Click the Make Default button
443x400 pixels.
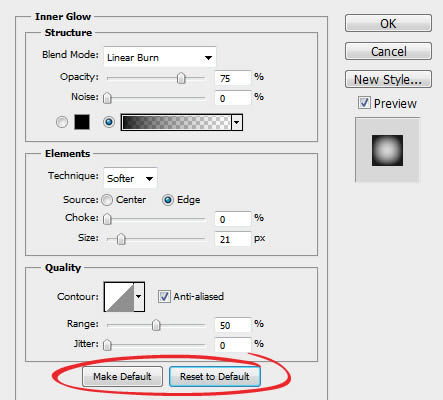122,377
